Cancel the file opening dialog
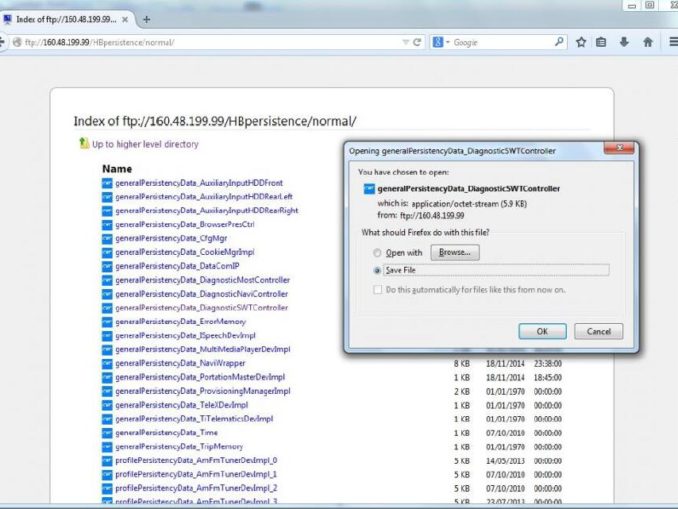This screenshot has width=678, height=509. (x=599, y=331)
